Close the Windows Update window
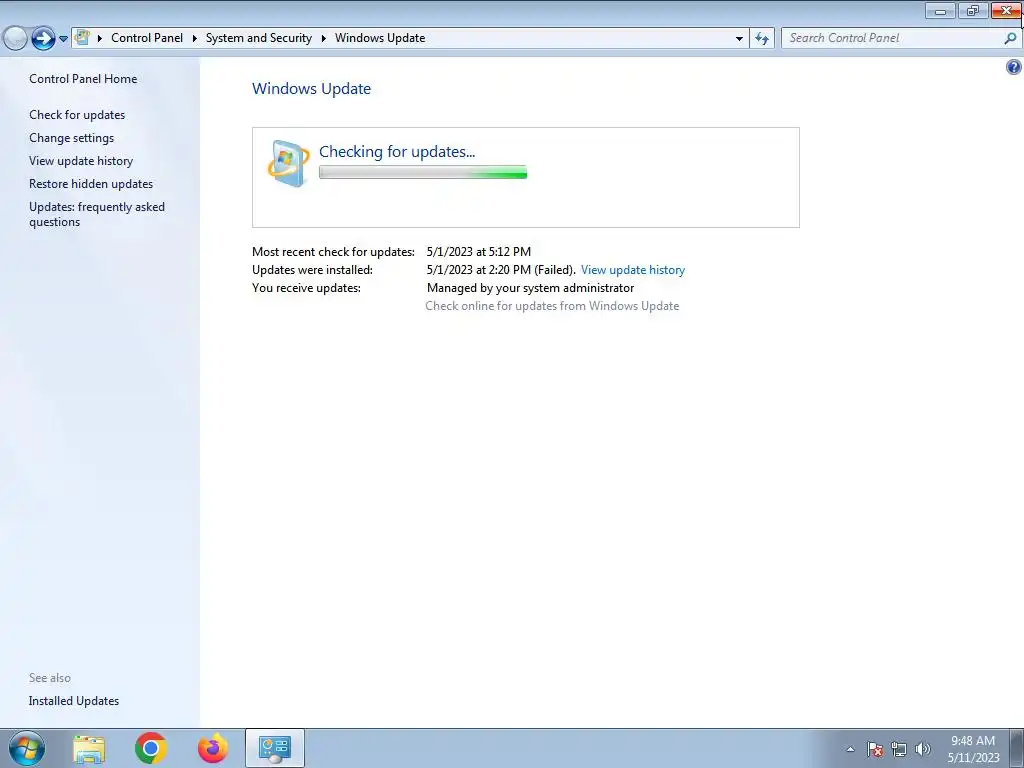 (x=1006, y=11)
